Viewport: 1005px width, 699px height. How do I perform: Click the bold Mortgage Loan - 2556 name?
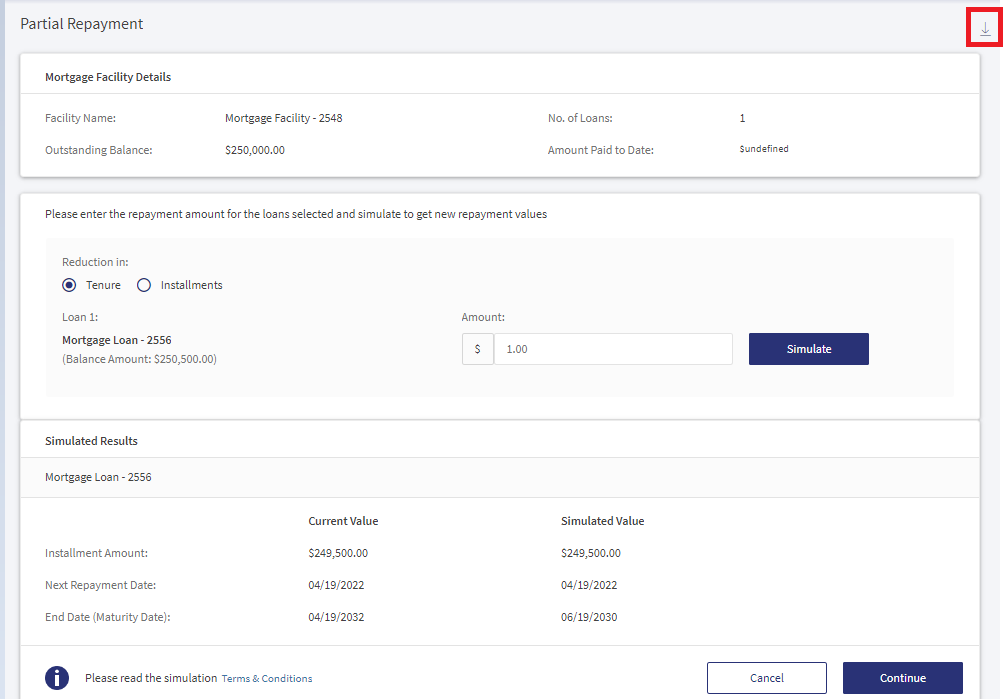[117, 340]
